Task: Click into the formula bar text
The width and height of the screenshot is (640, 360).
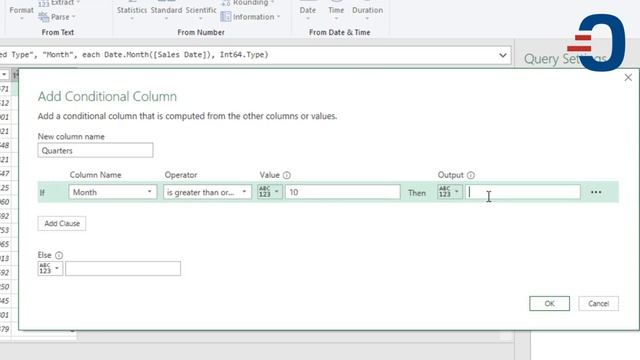Action: (x=134, y=55)
